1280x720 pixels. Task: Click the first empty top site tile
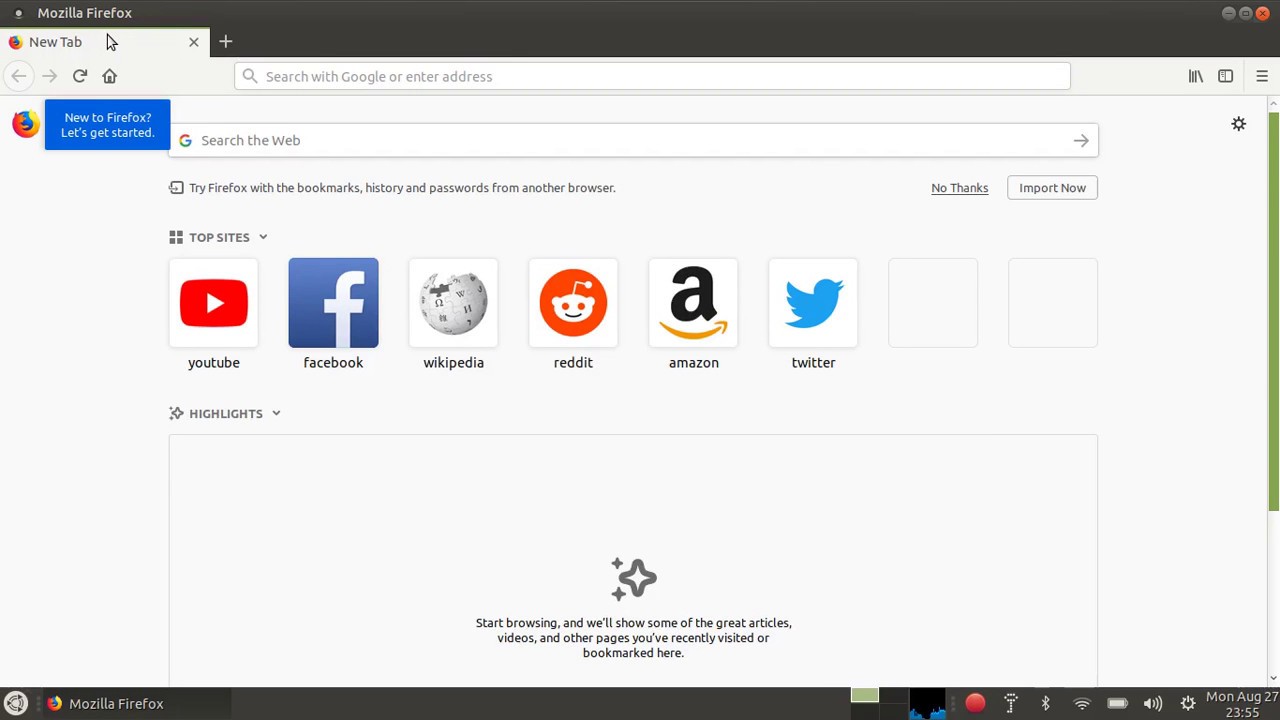933,303
